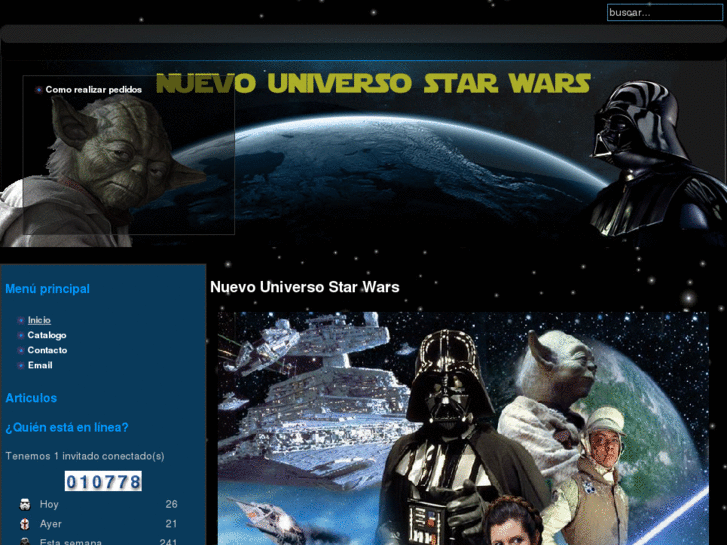Click the text Tenemos 1 invitado conectado(s)
Image resolution: width=727 pixels, height=545 pixels.
(85, 456)
